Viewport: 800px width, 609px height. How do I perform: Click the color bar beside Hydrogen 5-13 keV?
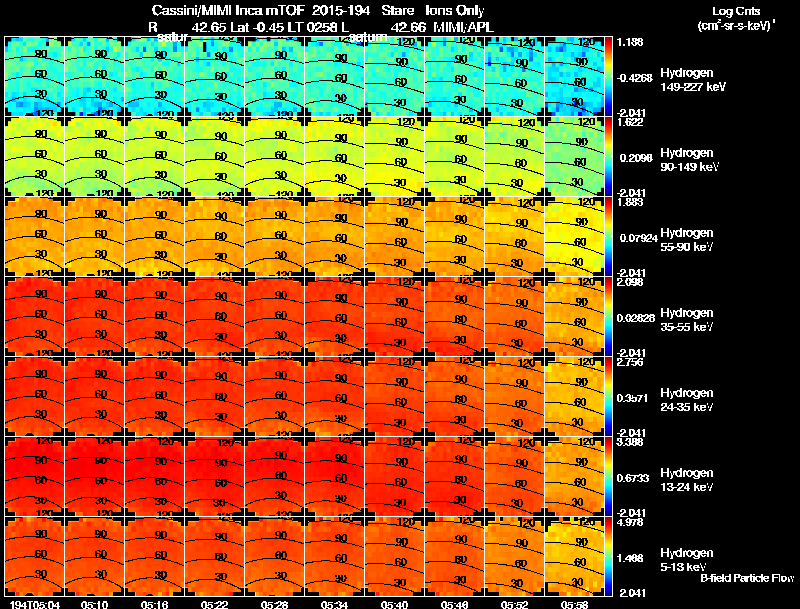608,557
